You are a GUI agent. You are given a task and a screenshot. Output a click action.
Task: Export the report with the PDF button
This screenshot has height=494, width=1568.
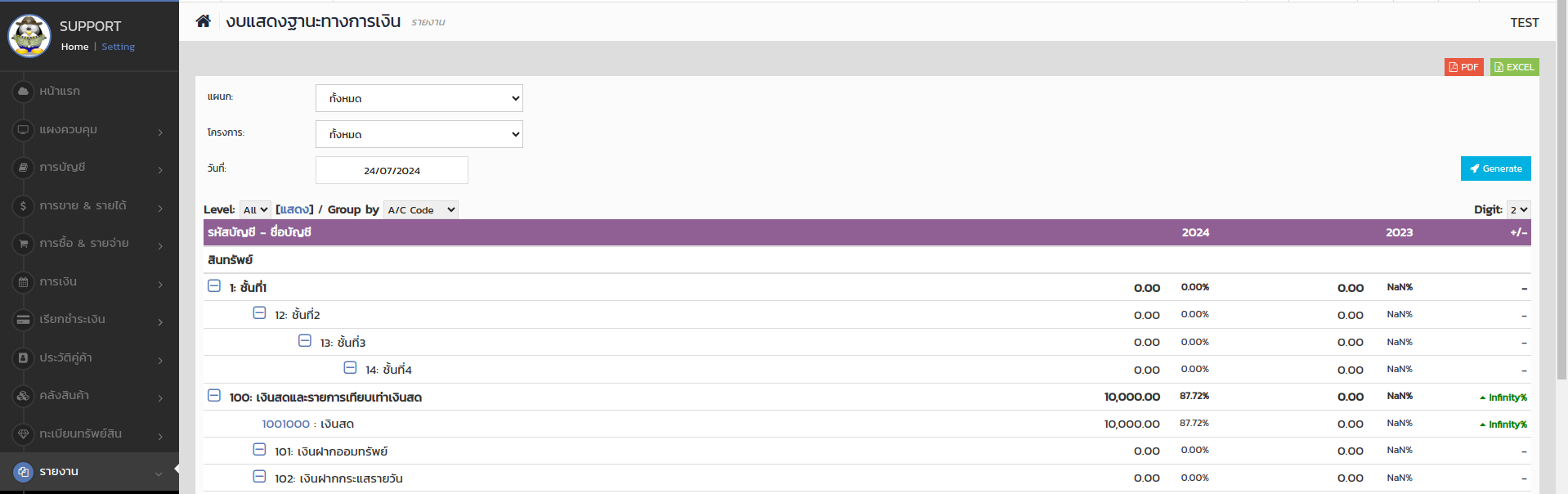click(1463, 67)
